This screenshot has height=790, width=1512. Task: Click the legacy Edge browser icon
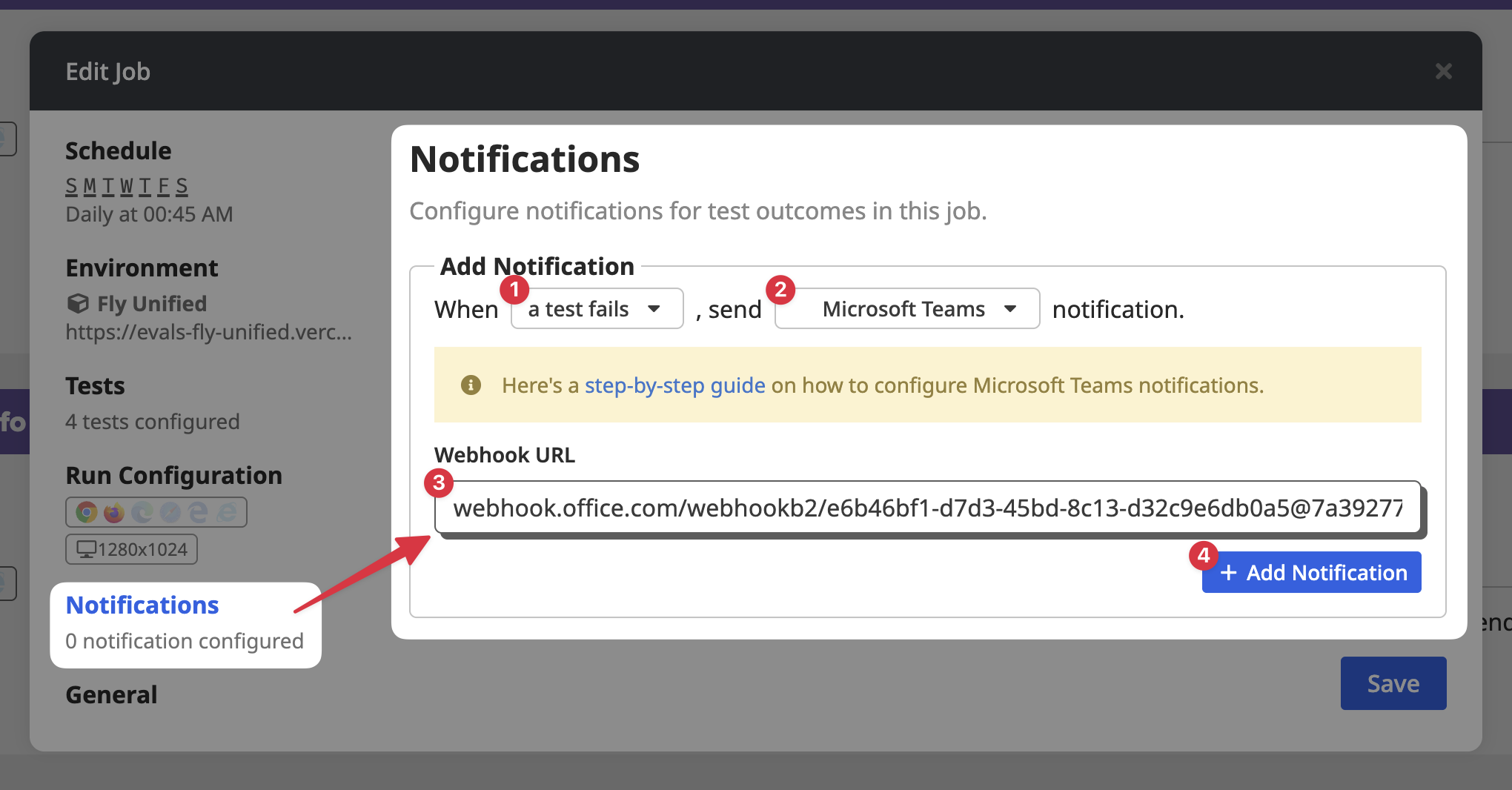(199, 512)
